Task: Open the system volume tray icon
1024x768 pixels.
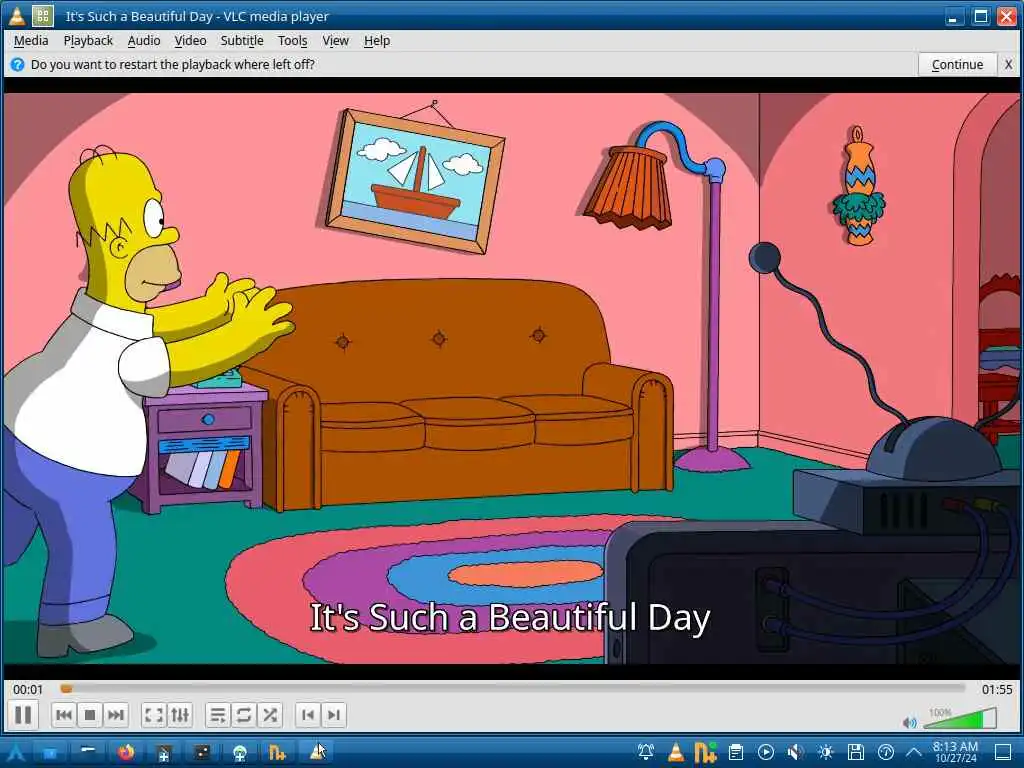Action: pos(795,752)
